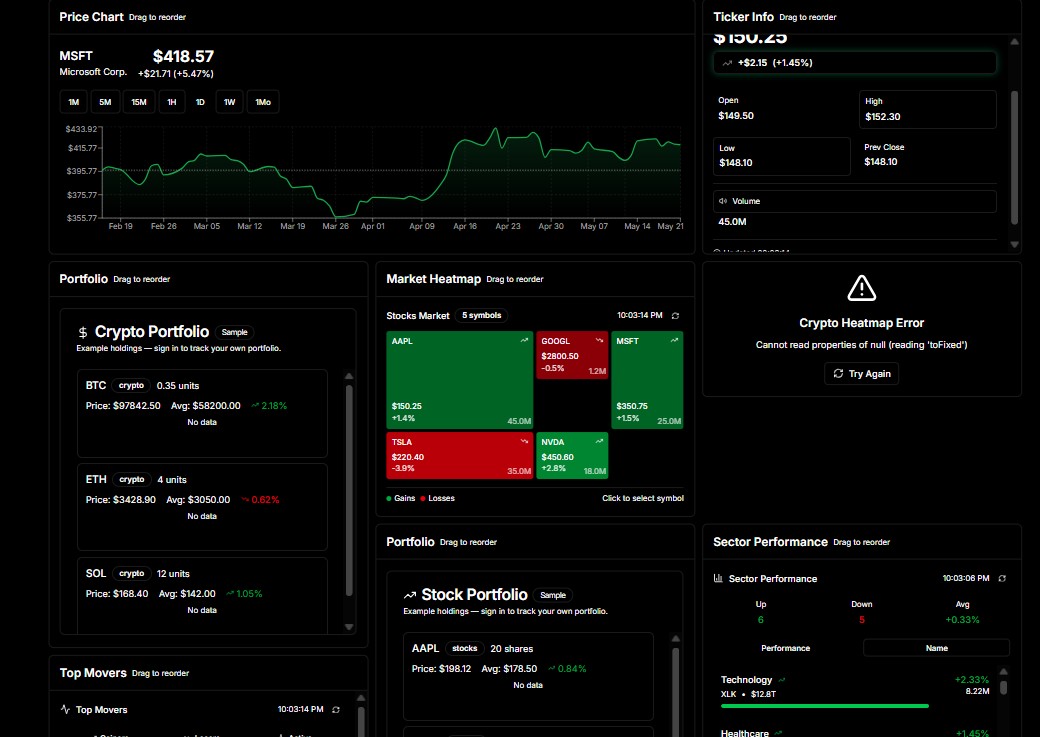Screen dimensions: 1040x737
Task: Click ETH 0.62% down-trend icon
Action: (245, 500)
